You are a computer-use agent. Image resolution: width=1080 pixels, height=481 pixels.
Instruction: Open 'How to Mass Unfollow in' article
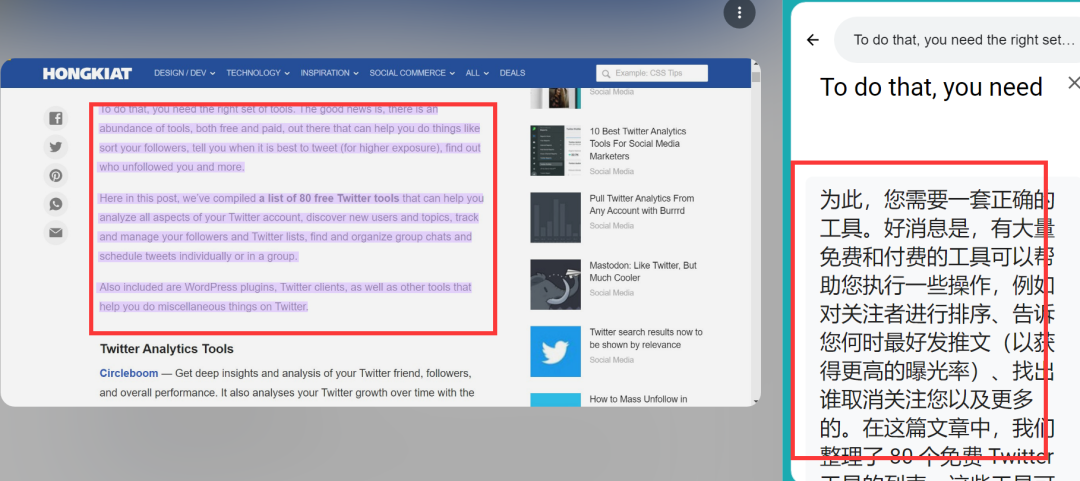[638, 399]
